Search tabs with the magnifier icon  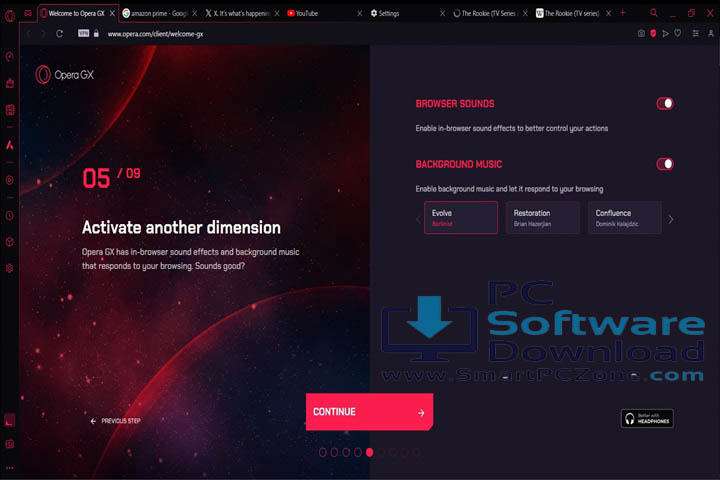tap(654, 13)
